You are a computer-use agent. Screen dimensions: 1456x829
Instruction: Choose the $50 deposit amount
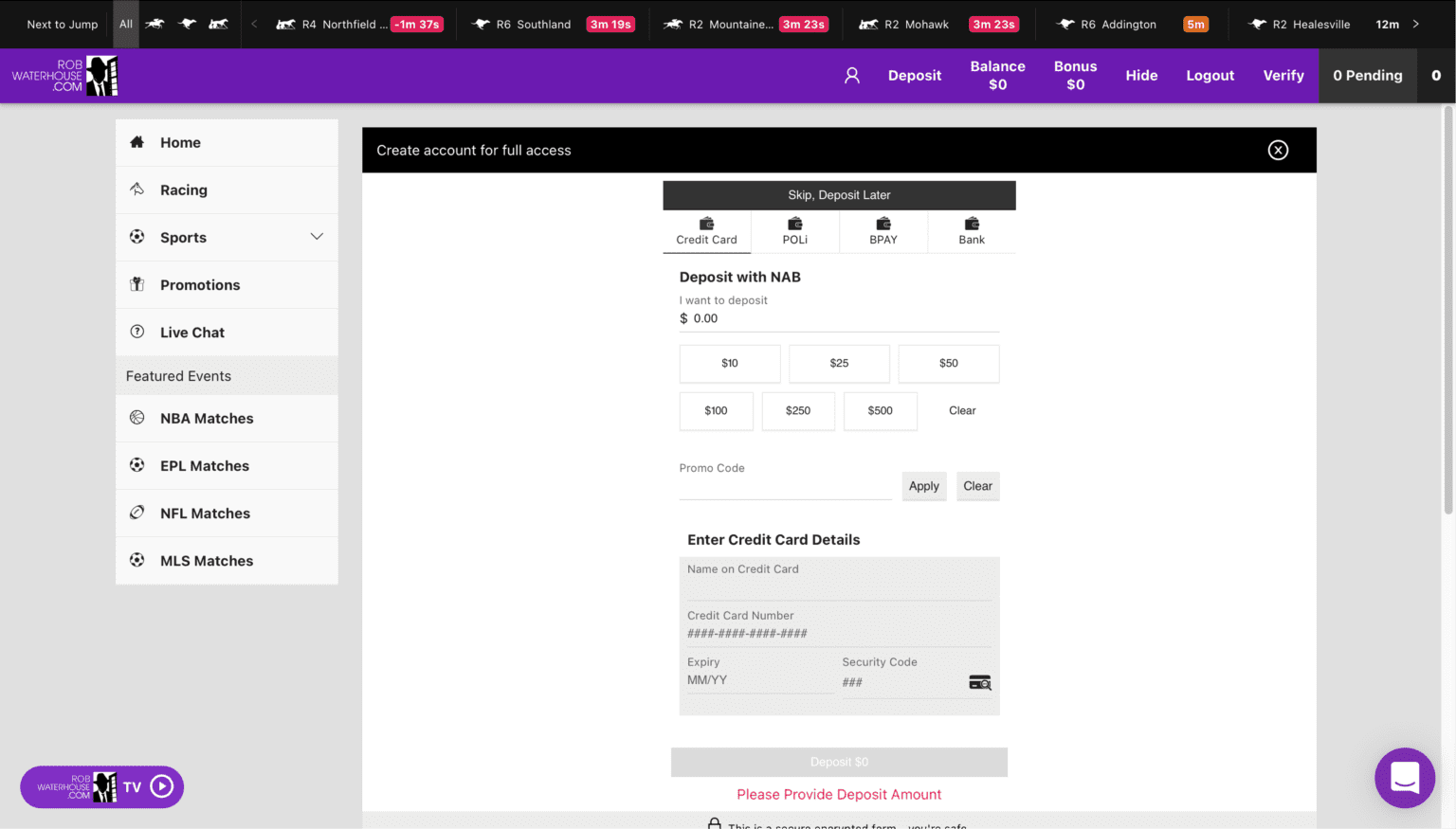tap(949, 364)
